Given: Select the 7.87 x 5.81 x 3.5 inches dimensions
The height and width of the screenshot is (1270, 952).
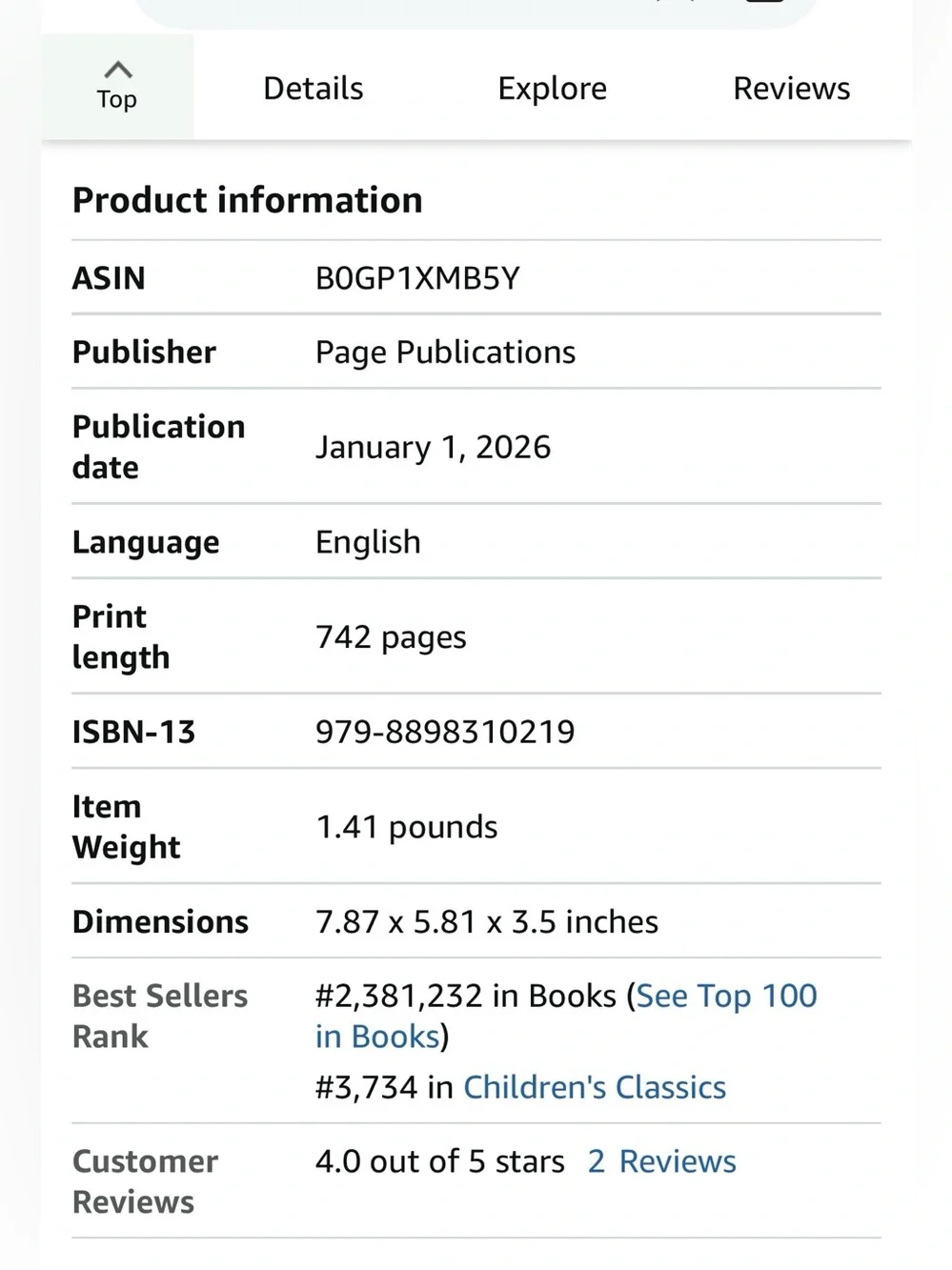Looking at the screenshot, I should 487,921.
